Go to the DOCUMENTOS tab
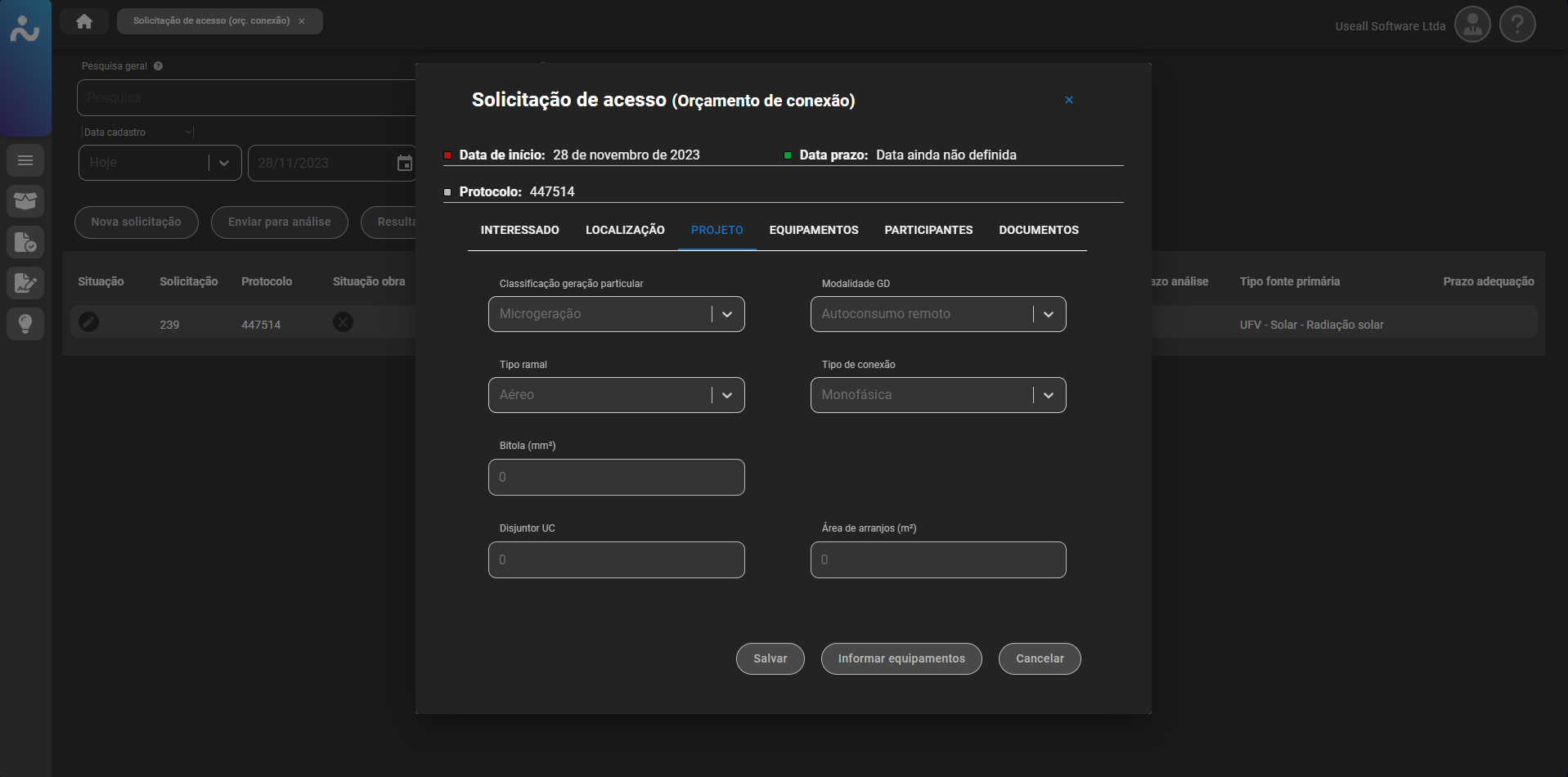 (x=1038, y=231)
